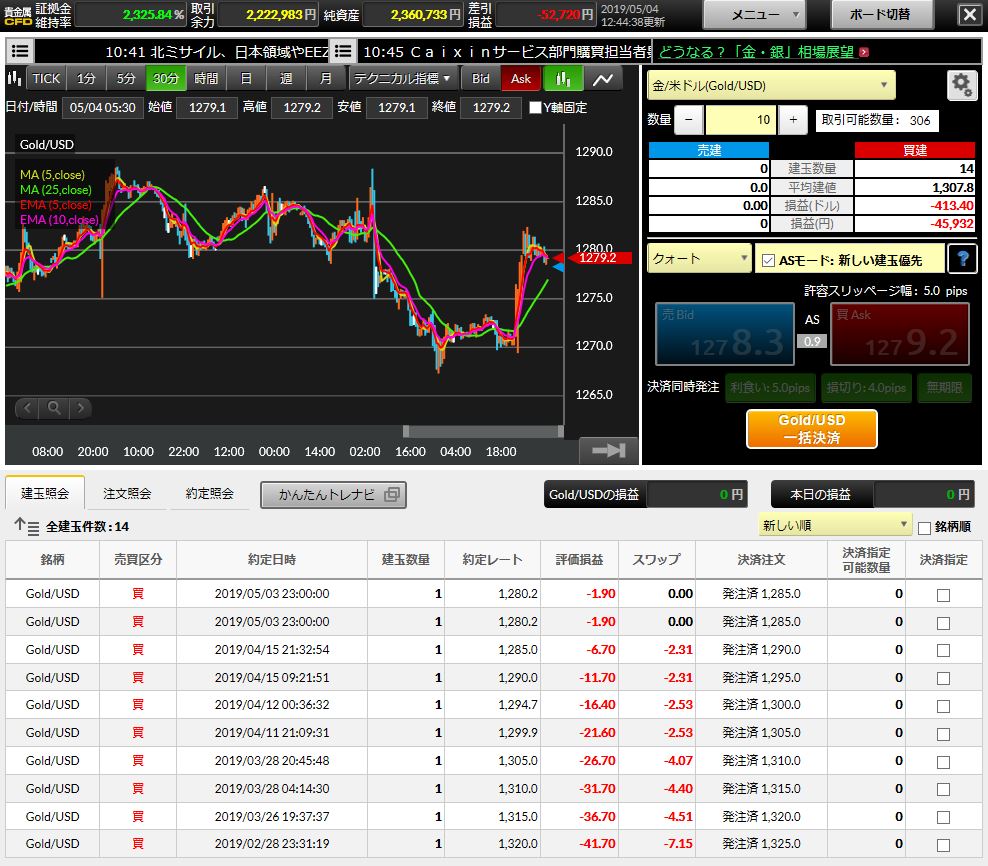Click the red external link icon in banner
Viewport: 988px width, 866px height.
click(864, 52)
